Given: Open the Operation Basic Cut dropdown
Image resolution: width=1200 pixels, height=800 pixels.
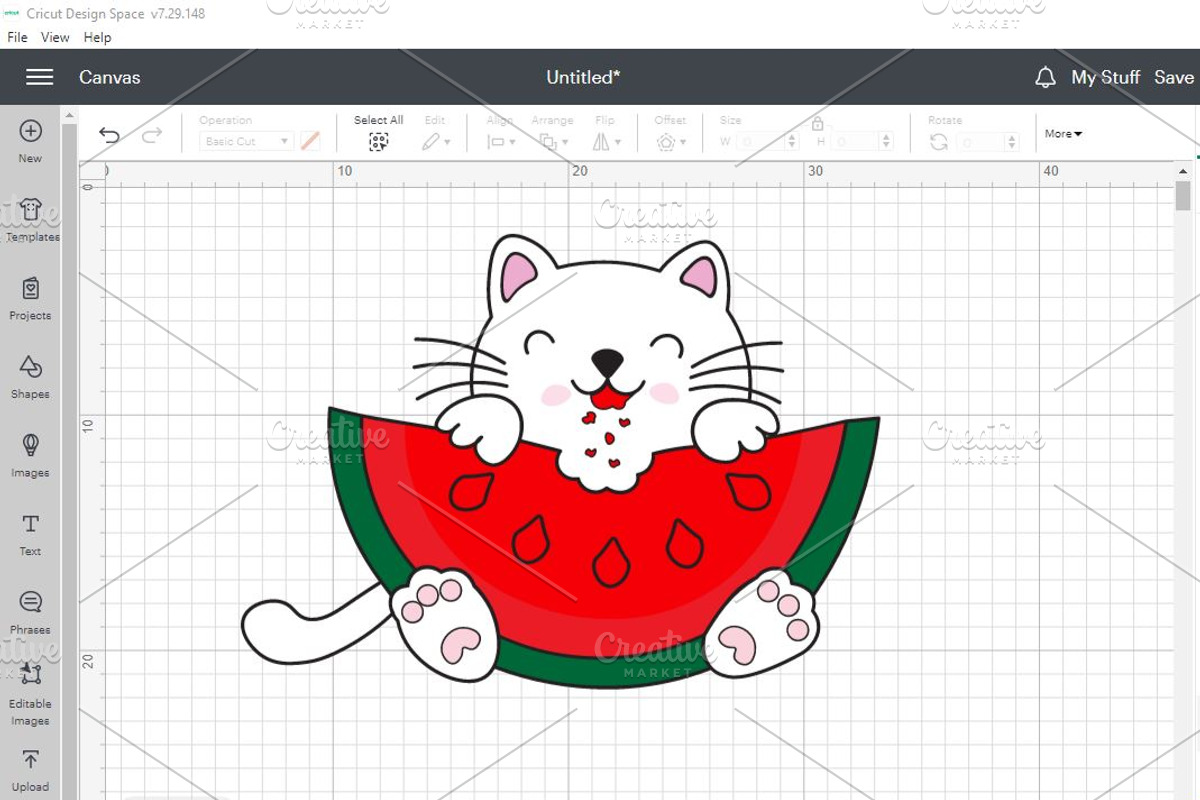Looking at the screenshot, I should 246,142.
